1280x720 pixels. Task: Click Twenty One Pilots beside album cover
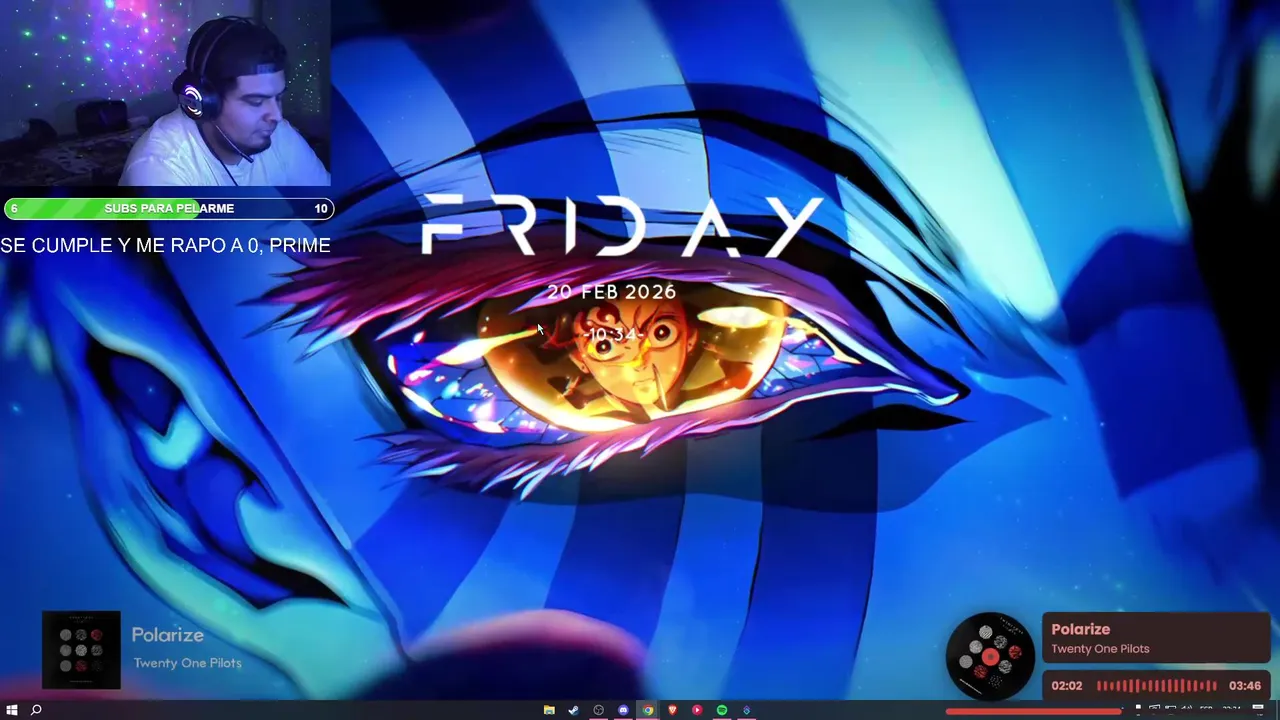click(188, 662)
